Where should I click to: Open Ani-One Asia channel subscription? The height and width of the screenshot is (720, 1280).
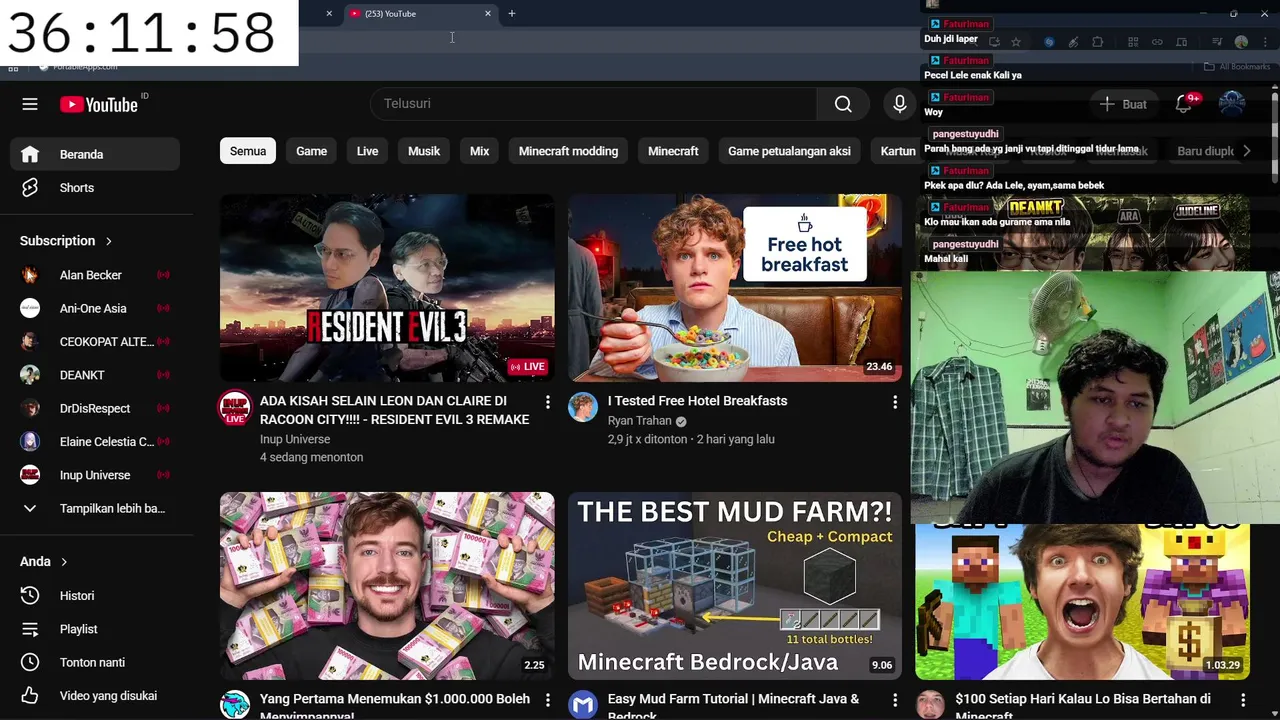pyautogui.click(x=95, y=308)
